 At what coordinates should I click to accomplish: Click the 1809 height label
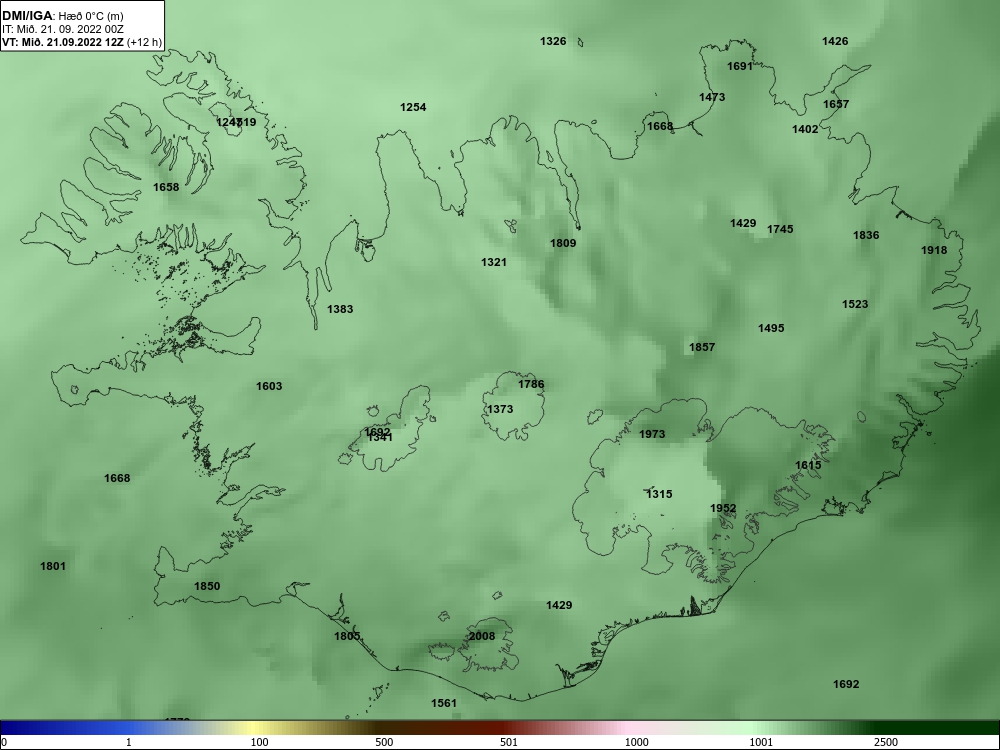click(563, 243)
